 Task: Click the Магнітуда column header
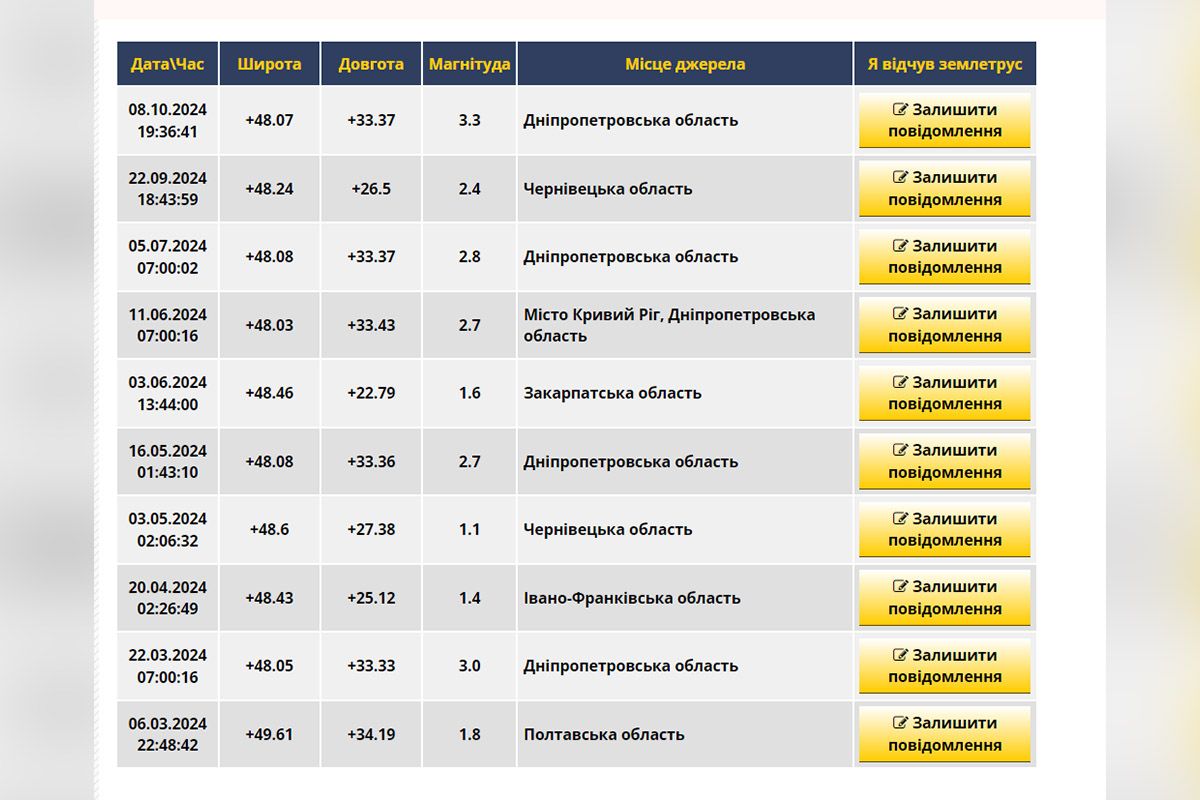point(469,64)
